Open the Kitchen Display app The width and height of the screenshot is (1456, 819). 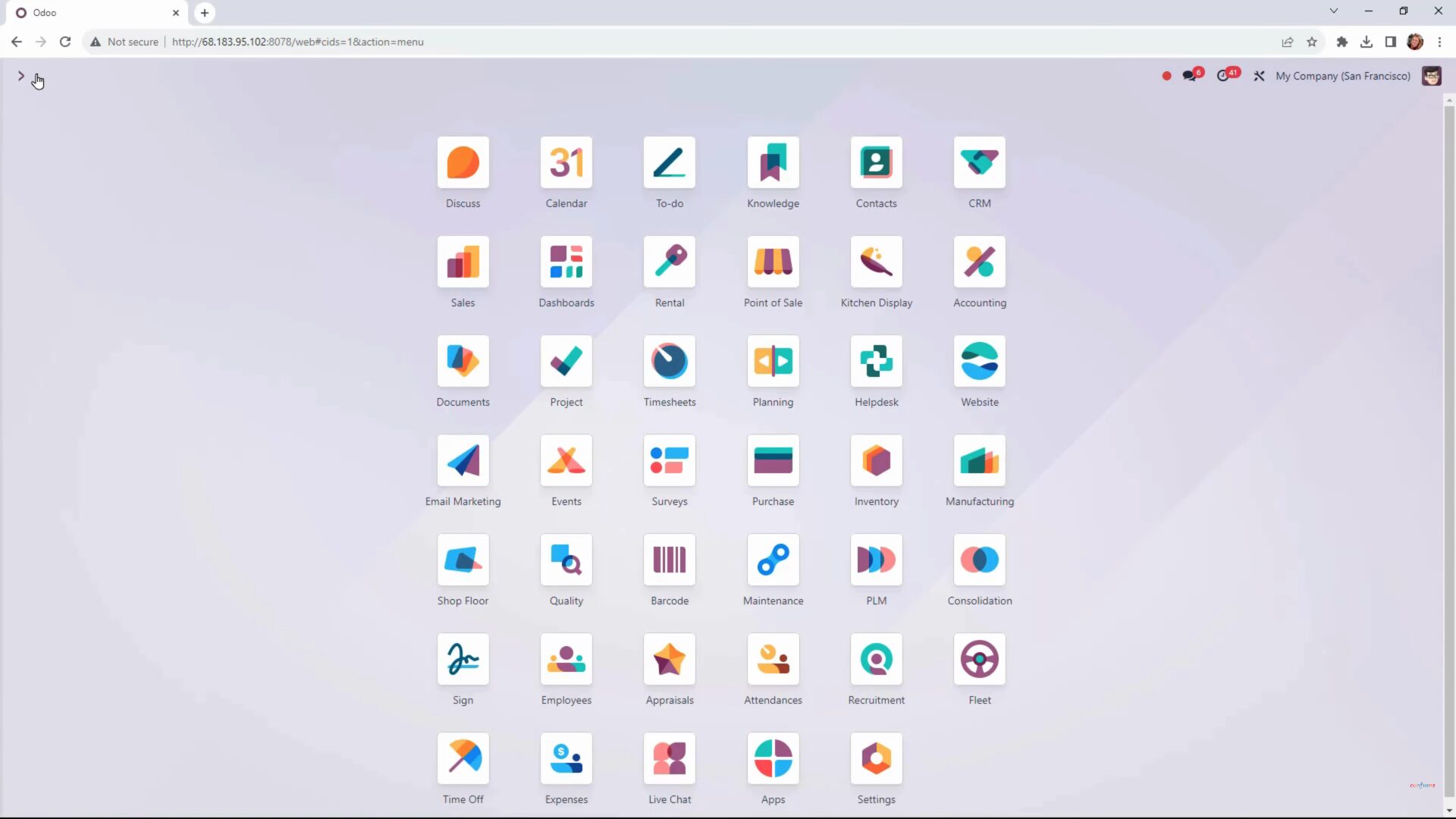(877, 262)
